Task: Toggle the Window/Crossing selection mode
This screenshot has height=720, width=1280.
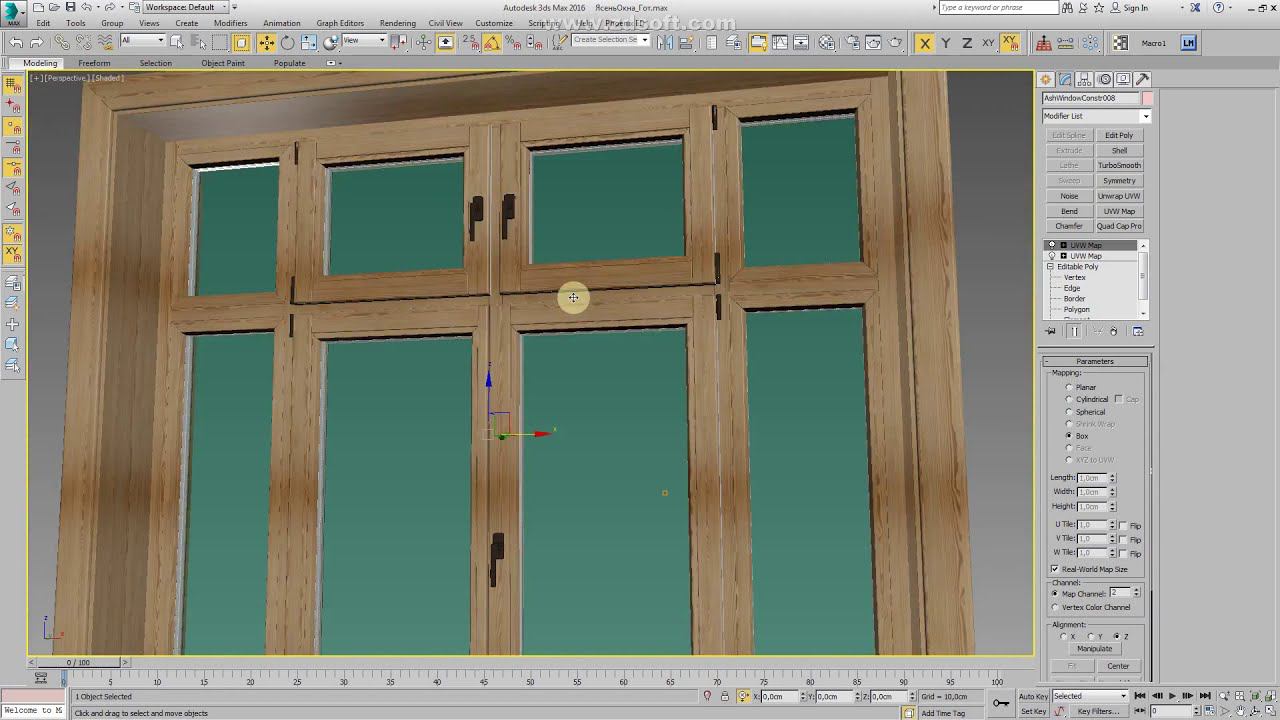Action: pyautogui.click(x=241, y=43)
